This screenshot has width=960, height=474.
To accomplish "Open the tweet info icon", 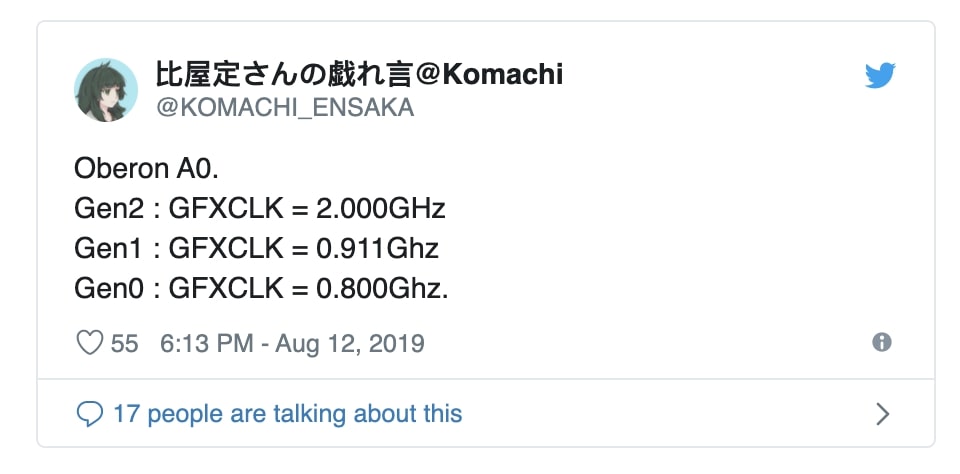I will pyautogui.click(x=881, y=343).
